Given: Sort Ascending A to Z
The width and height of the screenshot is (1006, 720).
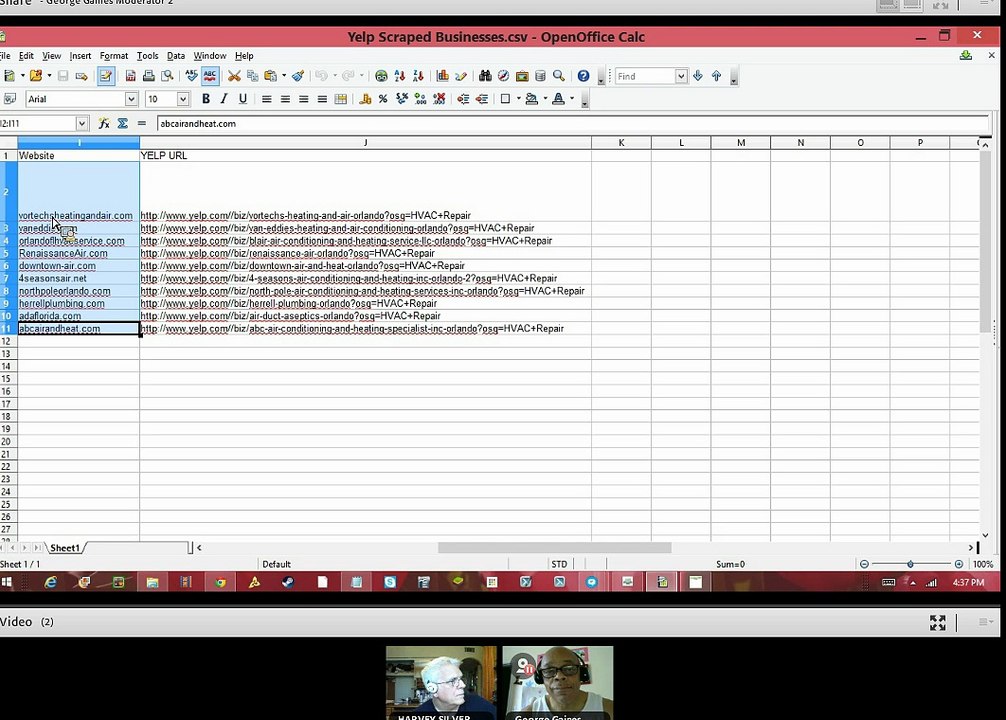Looking at the screenshot, I should (x=400, y=76).
